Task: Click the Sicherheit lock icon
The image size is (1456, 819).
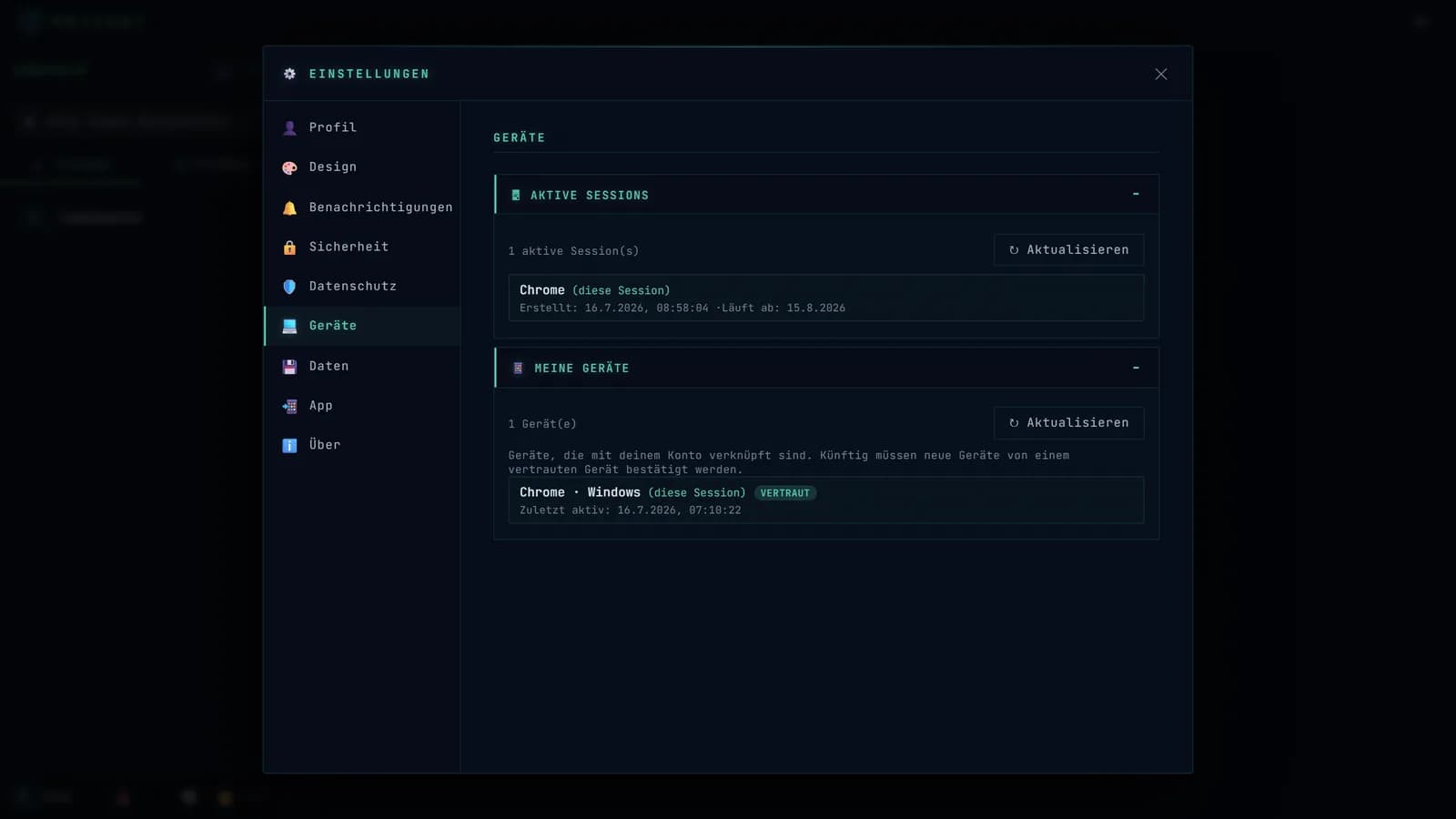Action: 289,247
